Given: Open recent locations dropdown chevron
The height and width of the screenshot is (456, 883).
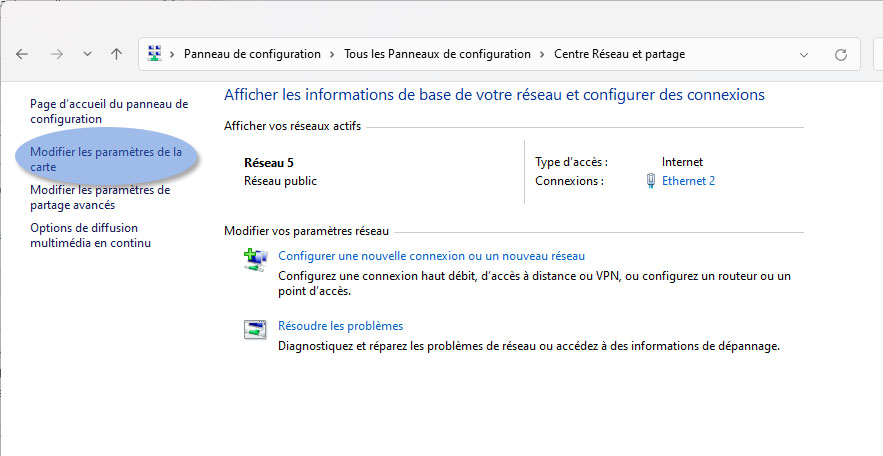Looking at the screenshot, I should pos(87,54).
